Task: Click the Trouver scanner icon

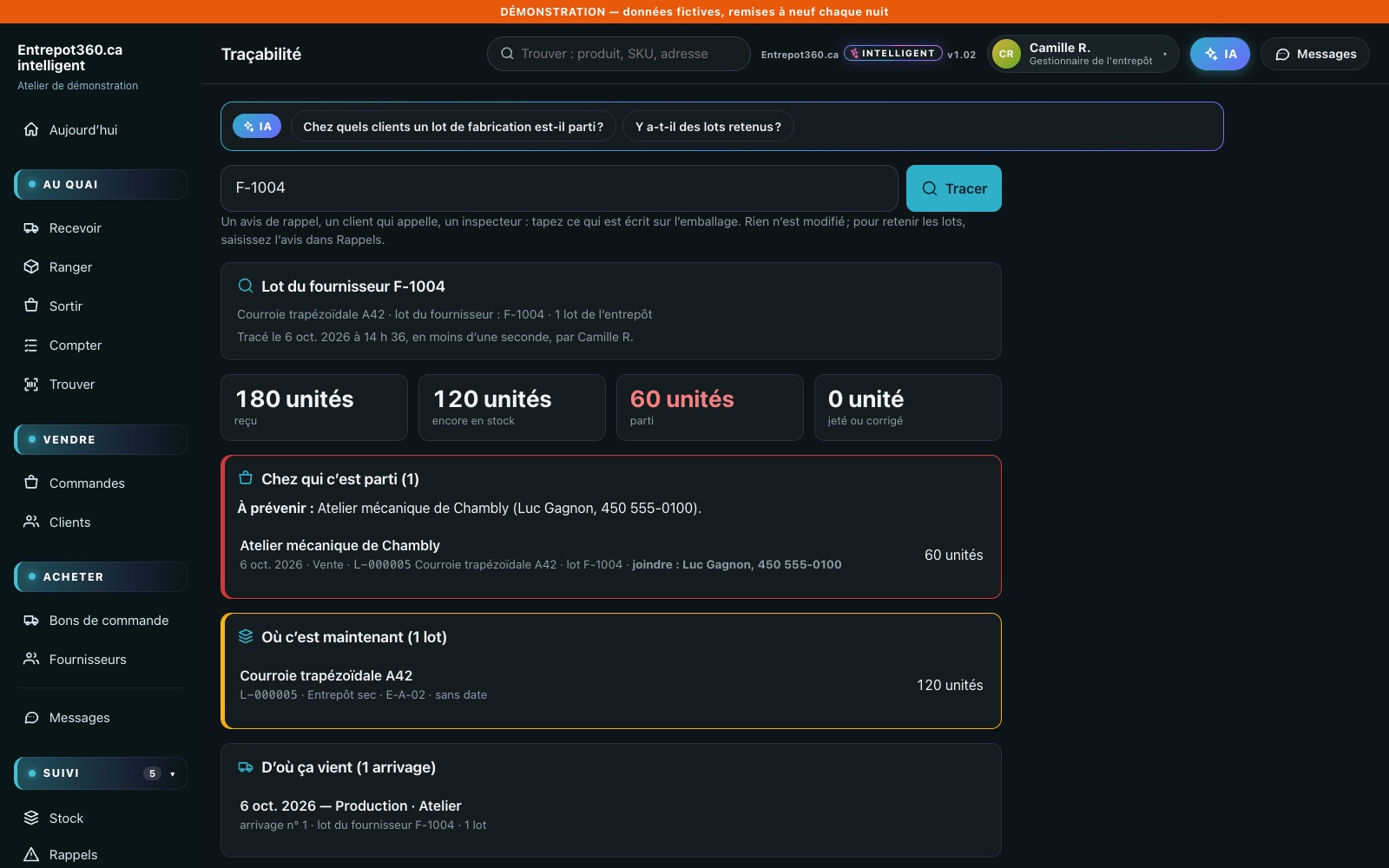Action: coord(31,385)
